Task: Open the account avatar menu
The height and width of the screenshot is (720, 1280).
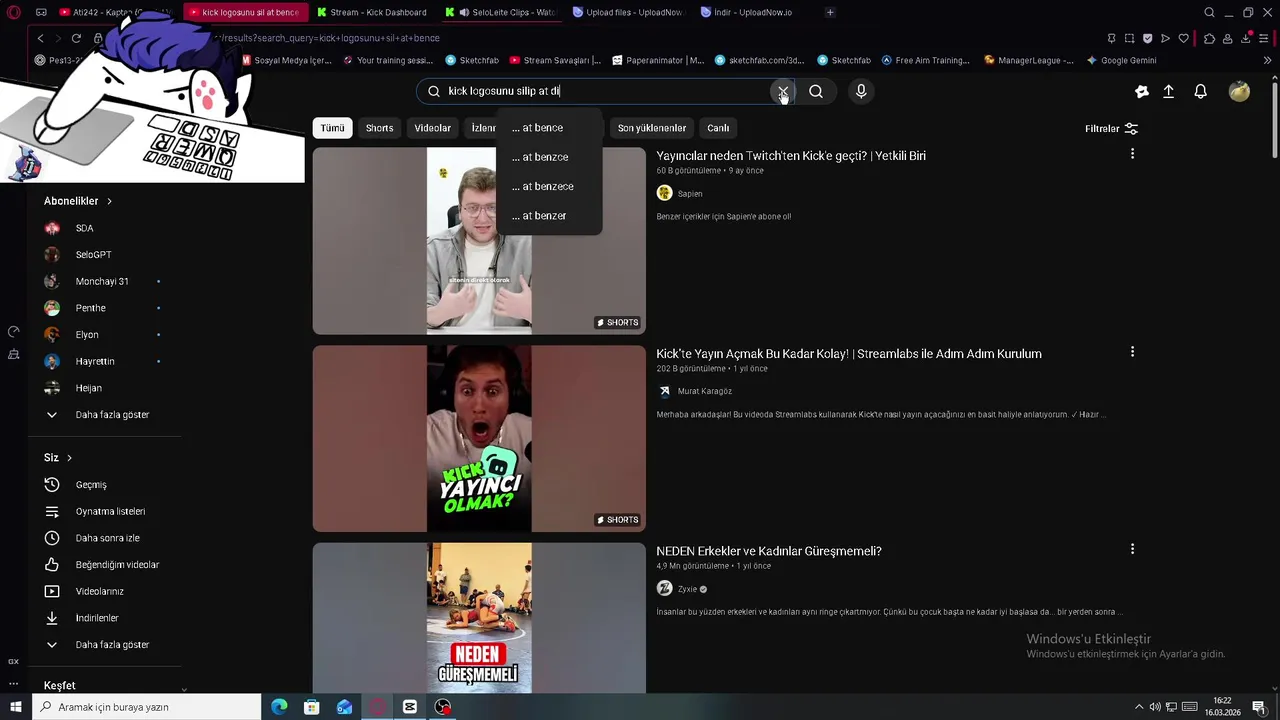Action: pos(1239,91)
